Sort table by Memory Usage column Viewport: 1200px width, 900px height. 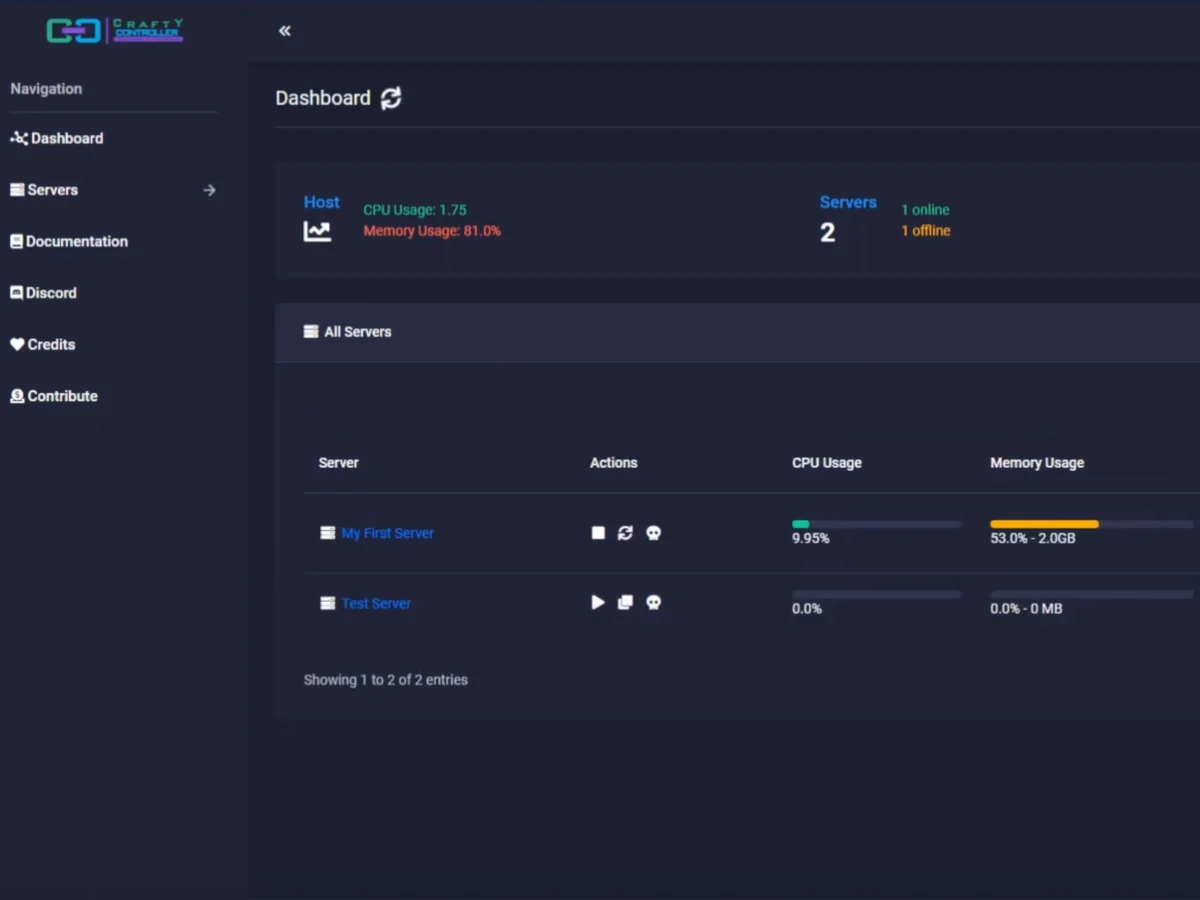coord(1037,463)
